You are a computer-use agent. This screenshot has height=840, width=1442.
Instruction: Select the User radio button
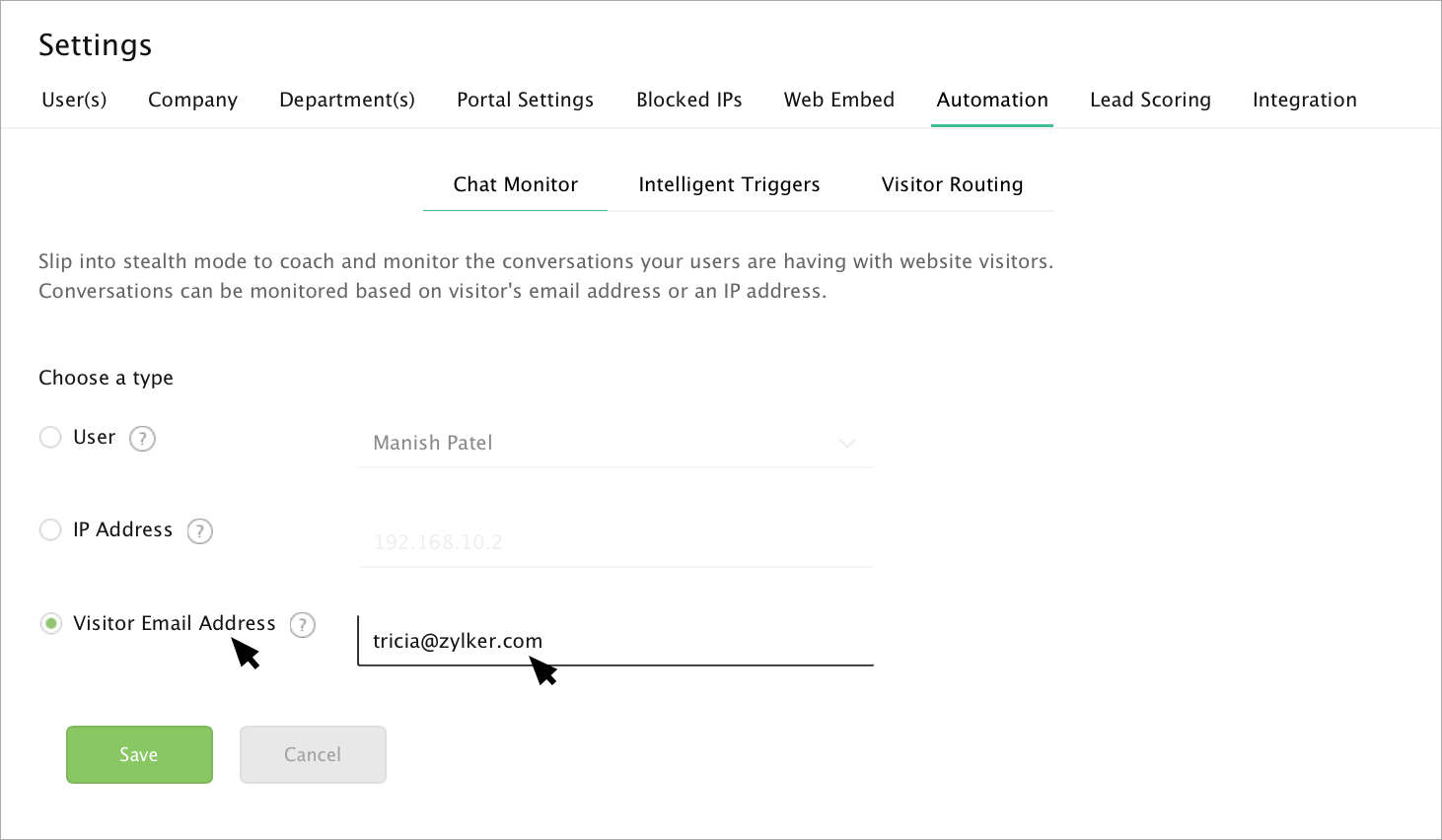pos(50,437)
